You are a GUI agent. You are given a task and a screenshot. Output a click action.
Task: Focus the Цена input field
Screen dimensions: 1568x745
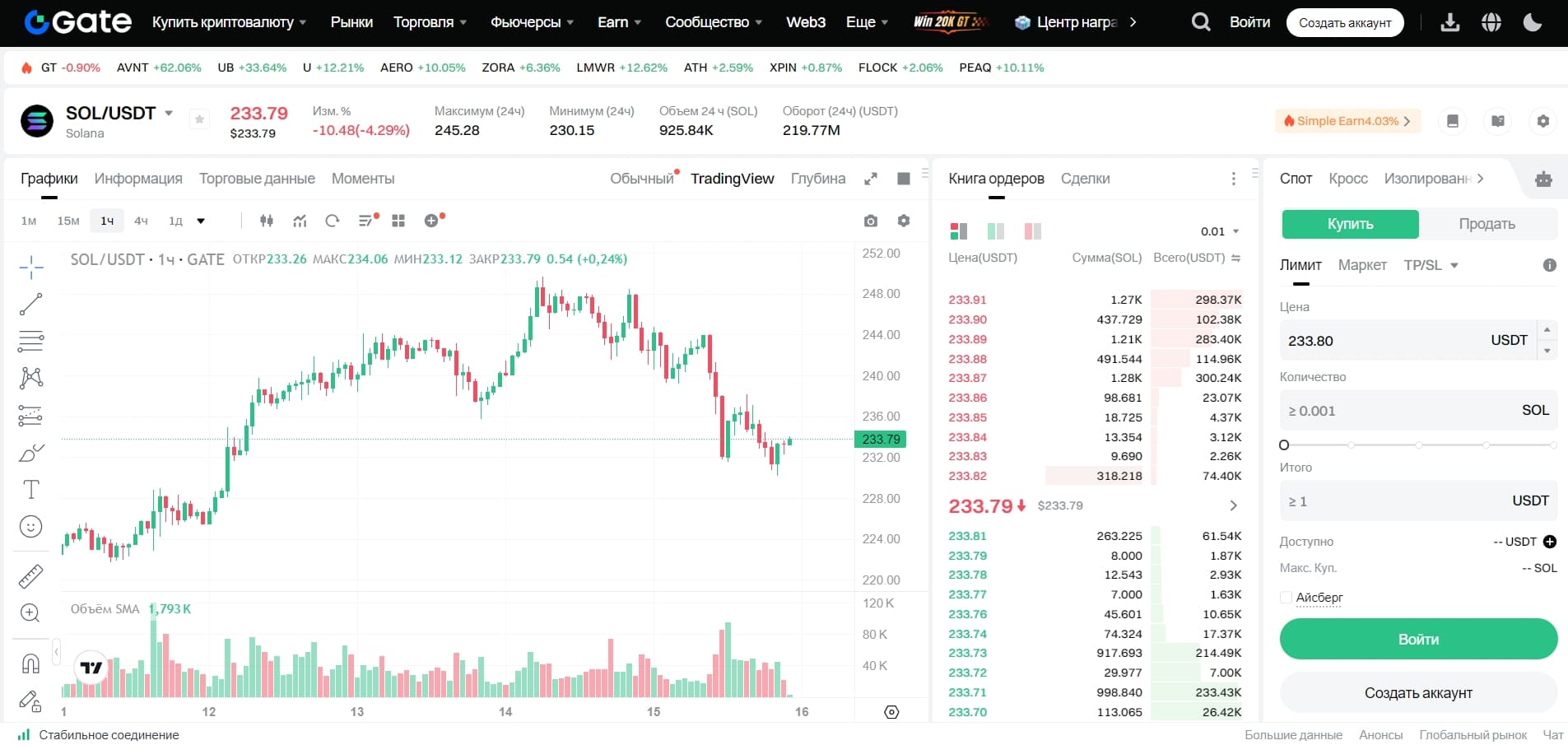coord(1409,340)
